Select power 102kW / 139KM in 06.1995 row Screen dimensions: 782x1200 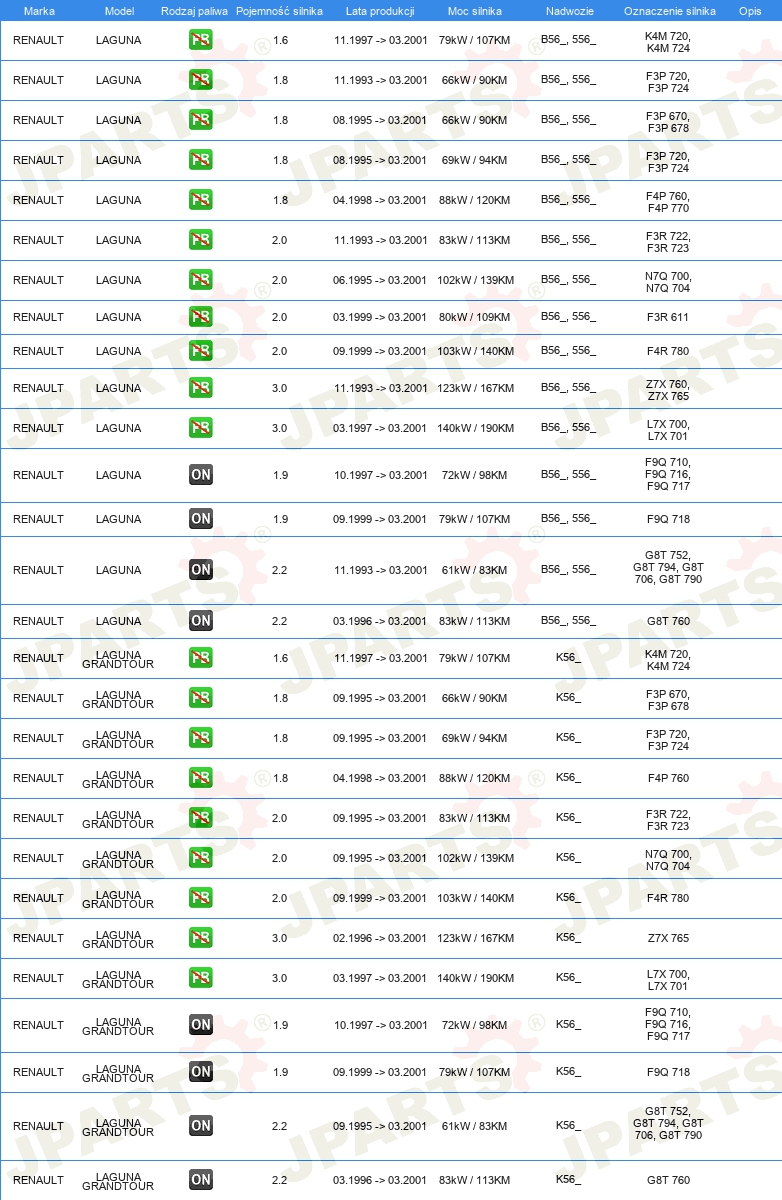click(475, 280)
